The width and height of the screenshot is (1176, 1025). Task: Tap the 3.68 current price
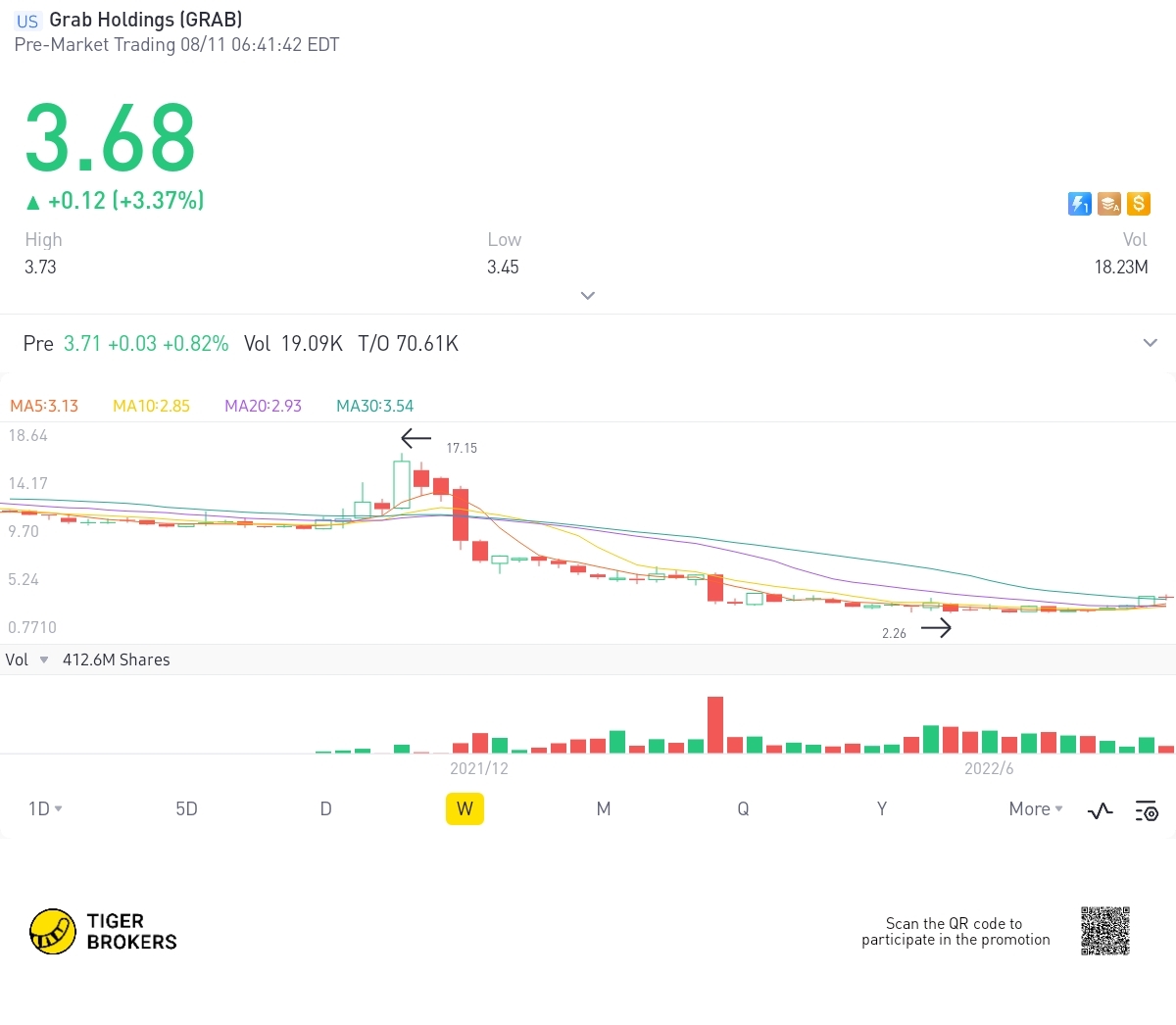(110, 137)
